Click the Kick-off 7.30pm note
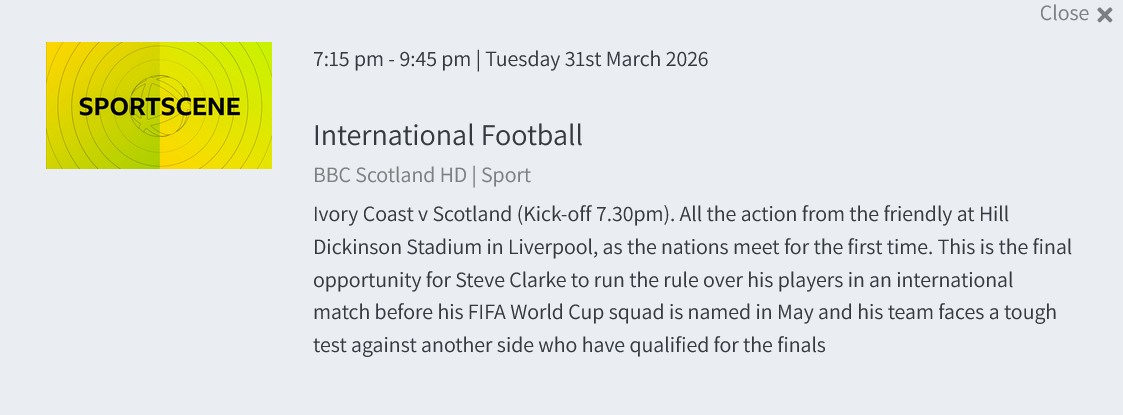 tap(594, 214)
